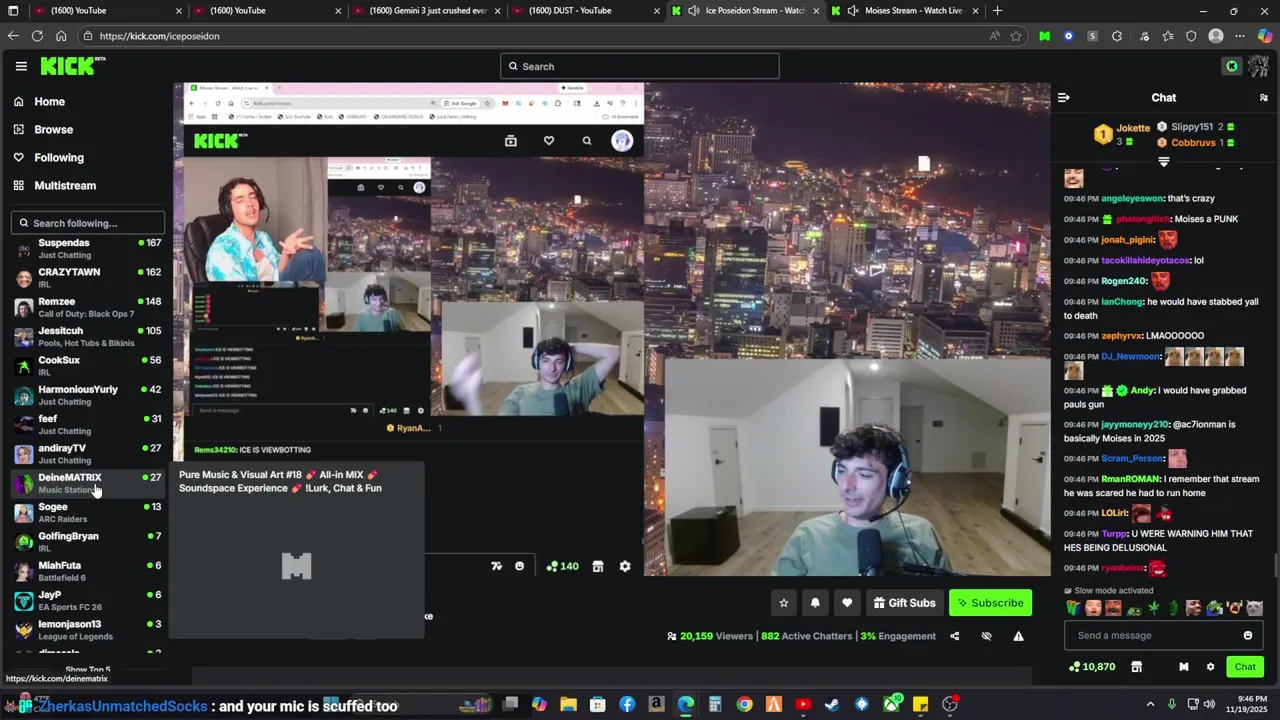Favorite the stream with the star icon
The height and width of the screenshot is (720, 1280).
pos(784,603)
